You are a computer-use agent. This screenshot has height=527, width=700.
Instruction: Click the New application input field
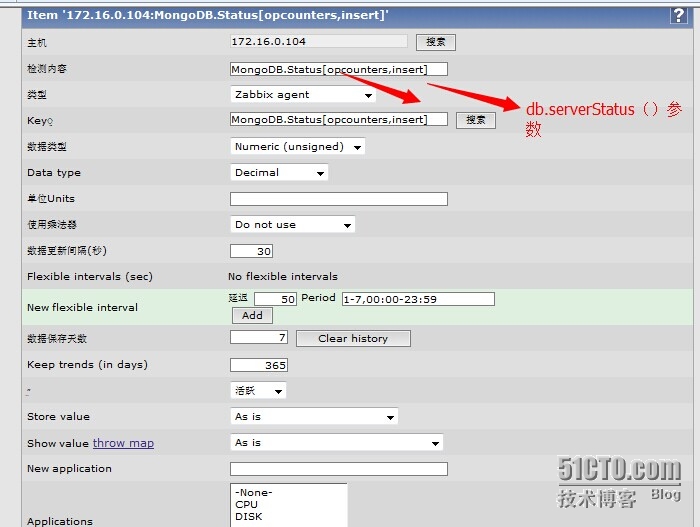(339, 469)
